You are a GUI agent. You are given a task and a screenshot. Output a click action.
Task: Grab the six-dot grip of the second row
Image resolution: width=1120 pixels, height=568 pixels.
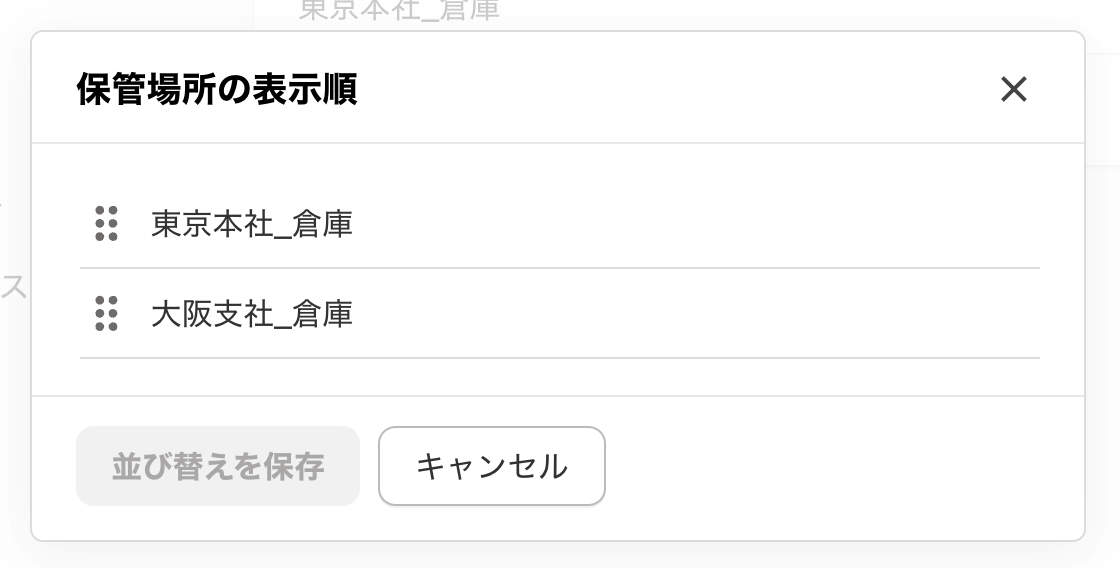coord(106,314)
